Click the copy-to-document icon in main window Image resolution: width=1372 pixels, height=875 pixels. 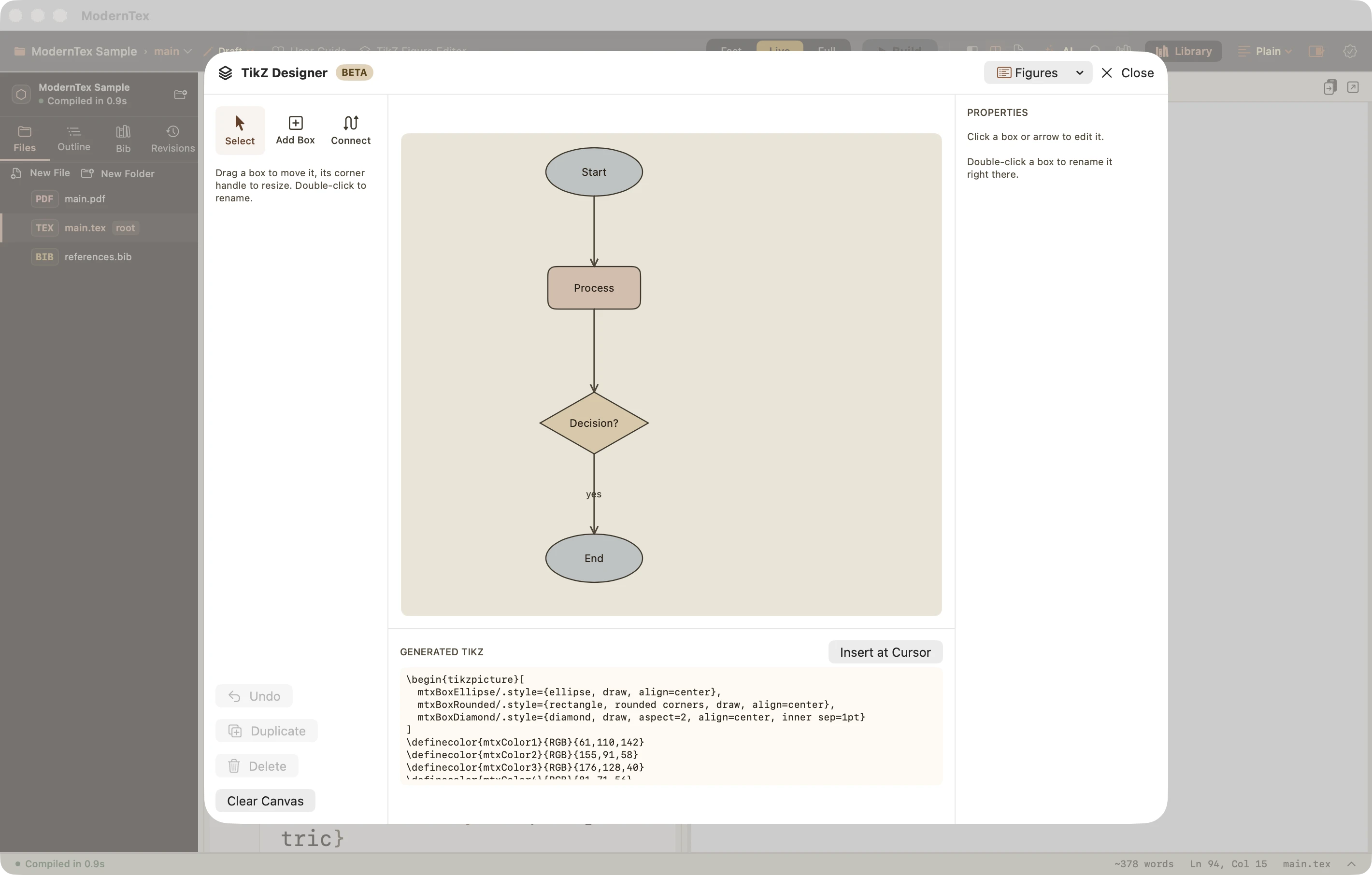pos(1330,87)
